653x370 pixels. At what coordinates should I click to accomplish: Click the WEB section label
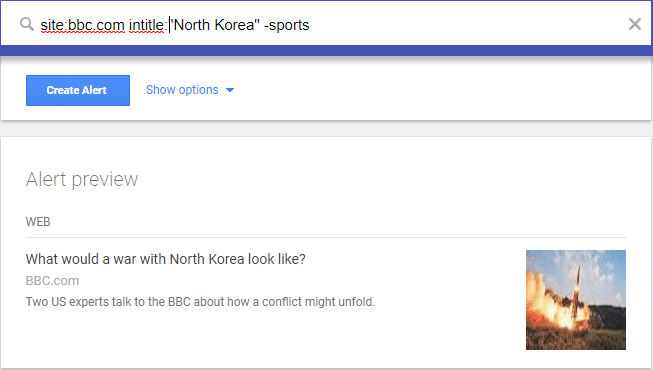(x=38, y=222)
